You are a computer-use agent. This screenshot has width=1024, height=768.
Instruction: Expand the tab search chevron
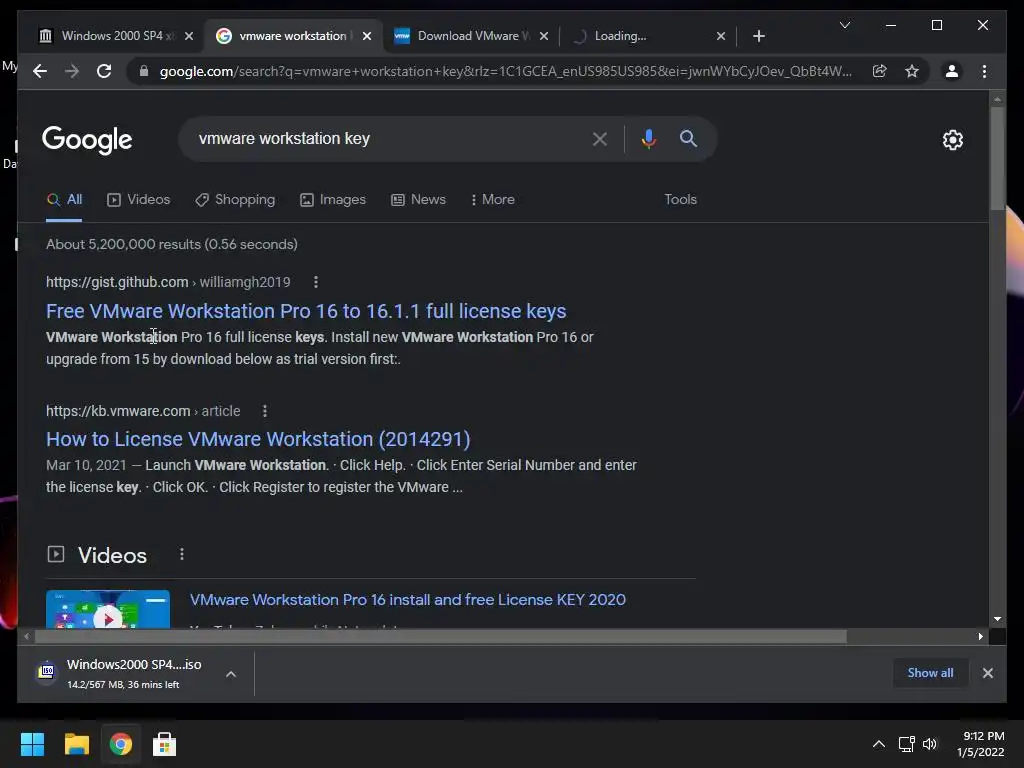point(844,25)
